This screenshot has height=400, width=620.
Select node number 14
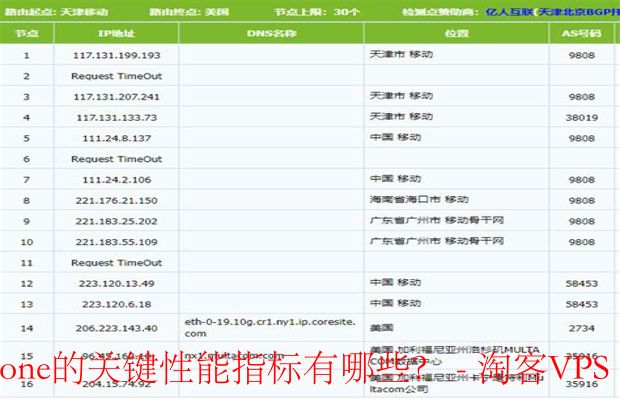(26, 328)
